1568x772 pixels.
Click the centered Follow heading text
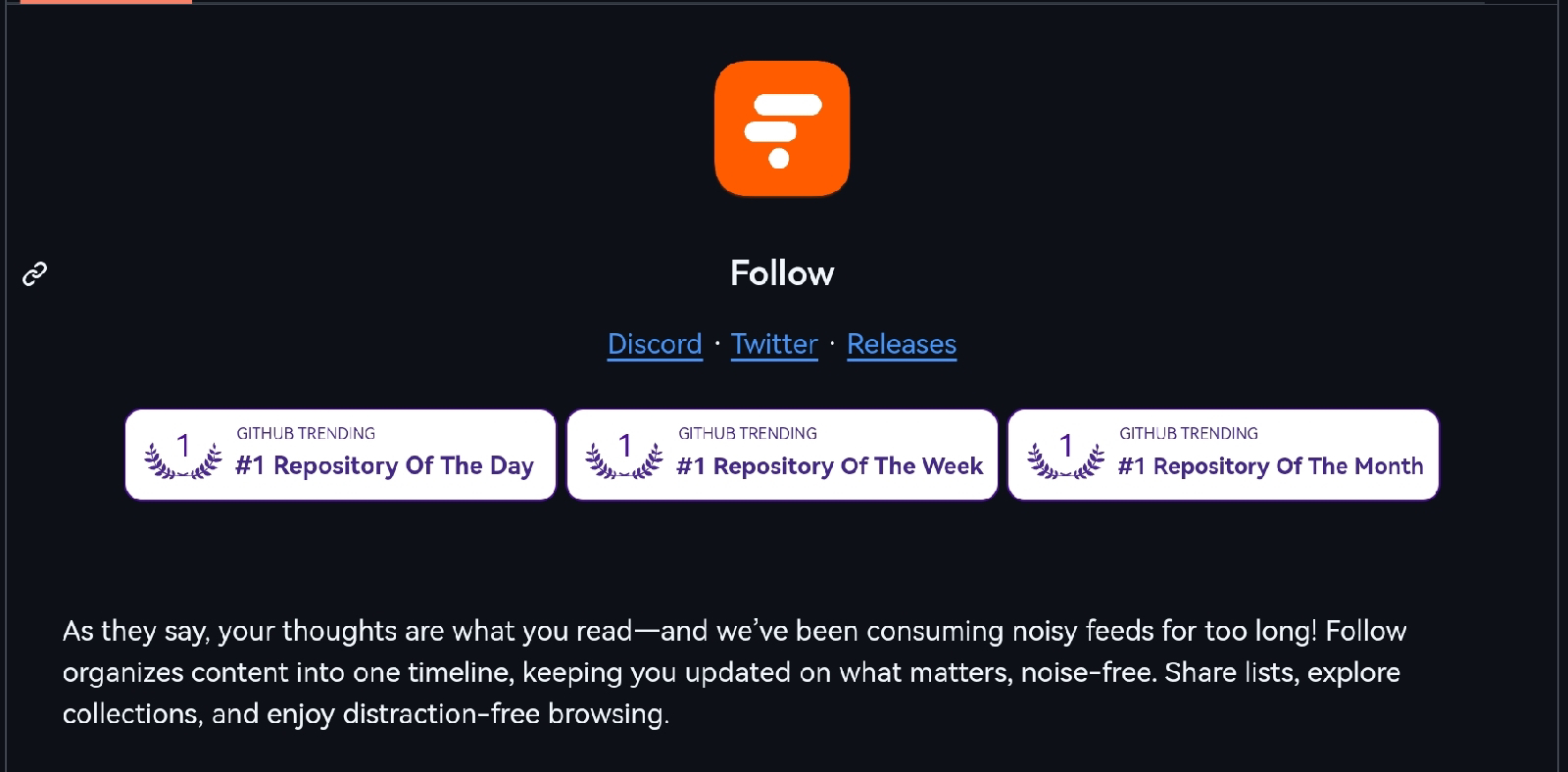[x=782, y=273]
